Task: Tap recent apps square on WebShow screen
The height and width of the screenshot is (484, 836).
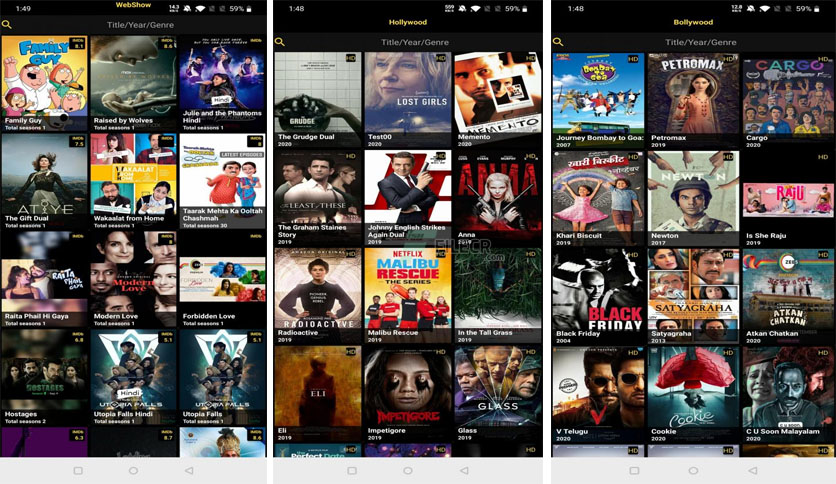Action: coord(78,471)
